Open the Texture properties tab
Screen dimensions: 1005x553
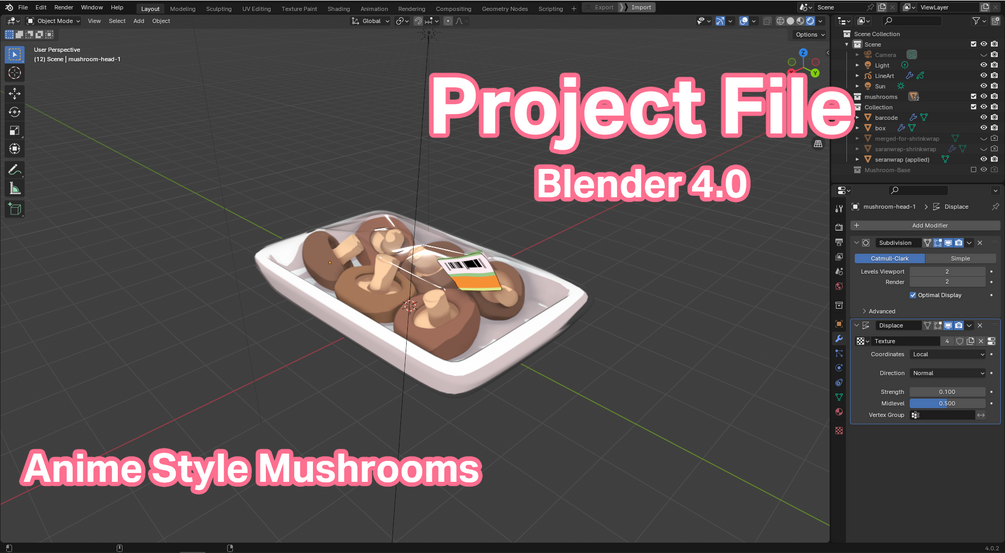click(839, 431)
